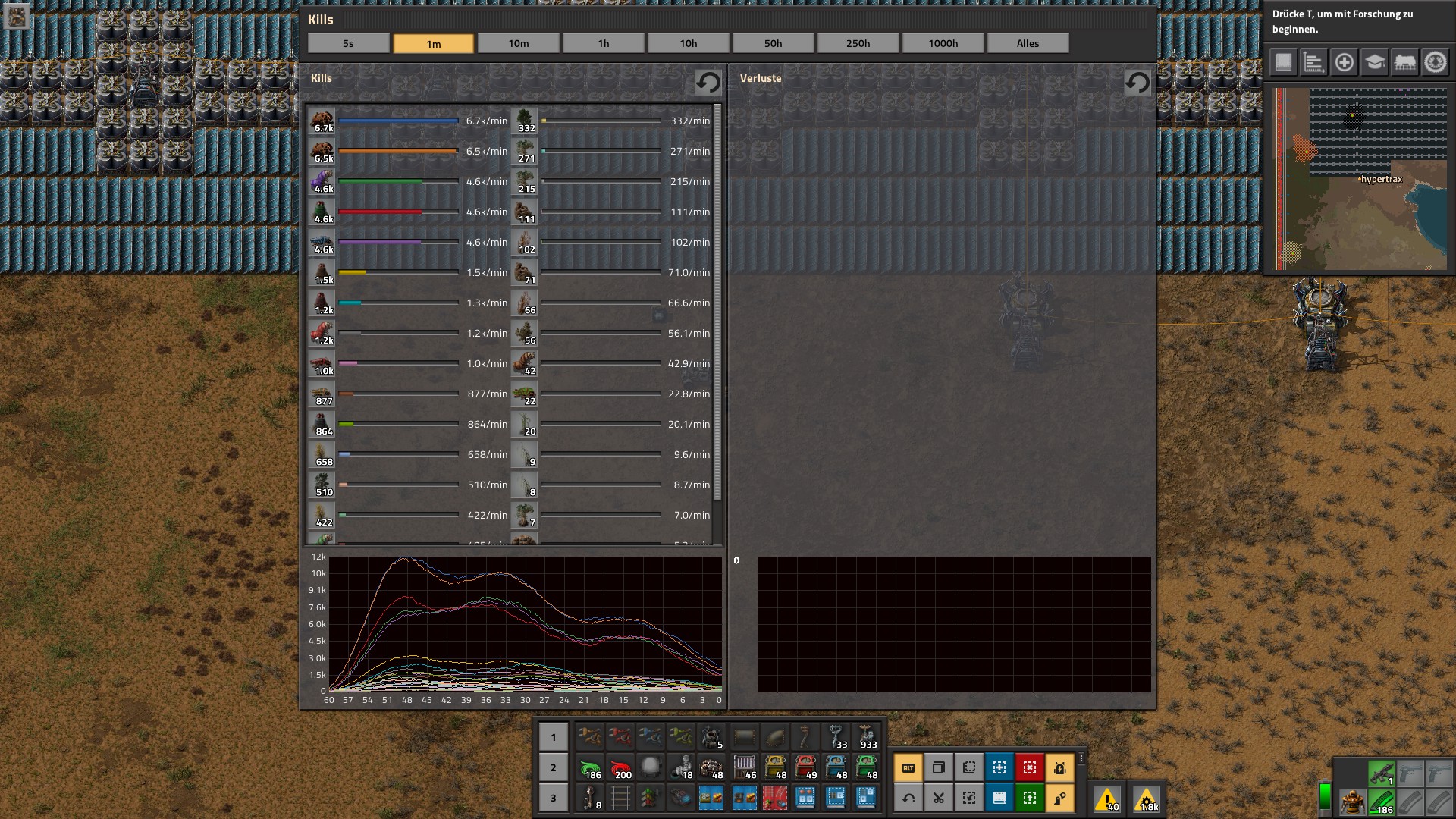1456x819 pixels.
Task: Click the green 4.6k/min progress bar
Action: tap(398, 181)
